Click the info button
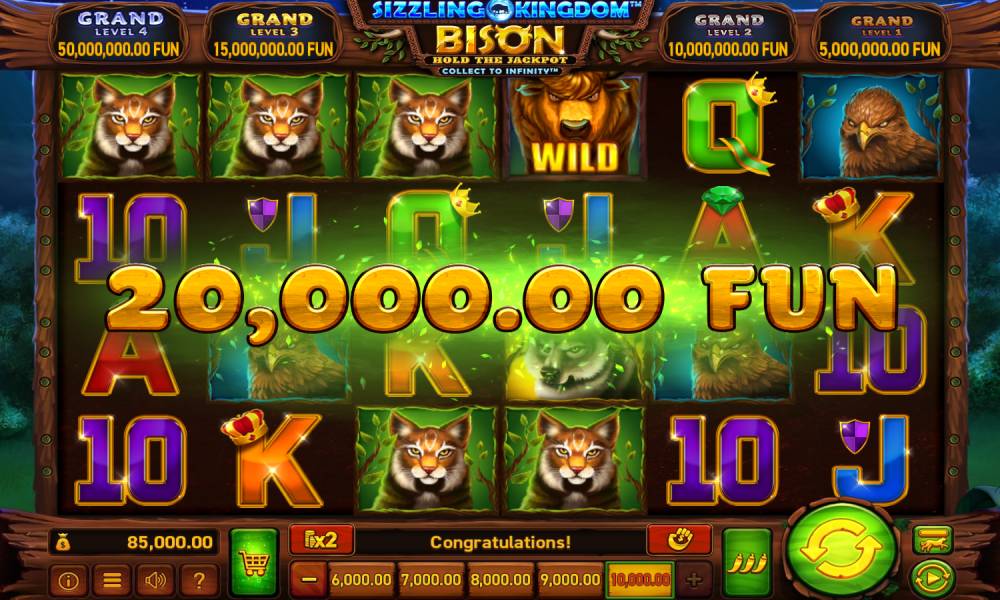This screenshot has width=1000, height=600. pos(69,580)
